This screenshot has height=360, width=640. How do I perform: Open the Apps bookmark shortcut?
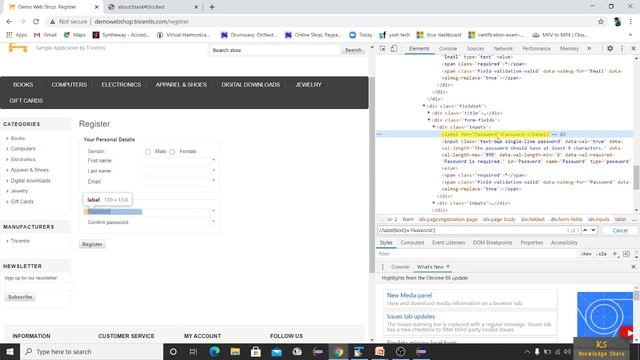pos(17,35)
